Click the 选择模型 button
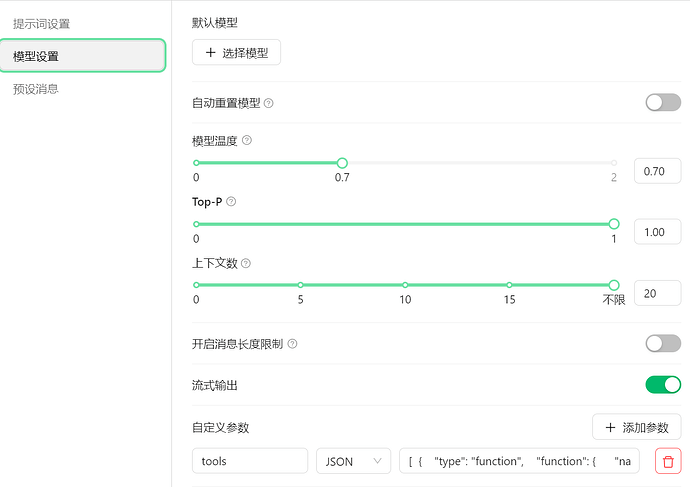The image size is (690, 487). (236, 53)
